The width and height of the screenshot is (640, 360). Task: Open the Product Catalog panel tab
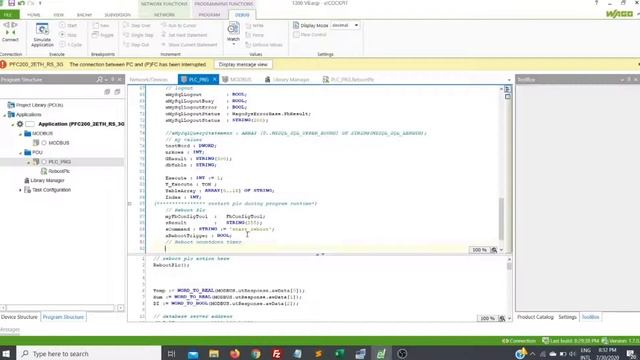tap(535, 317)
